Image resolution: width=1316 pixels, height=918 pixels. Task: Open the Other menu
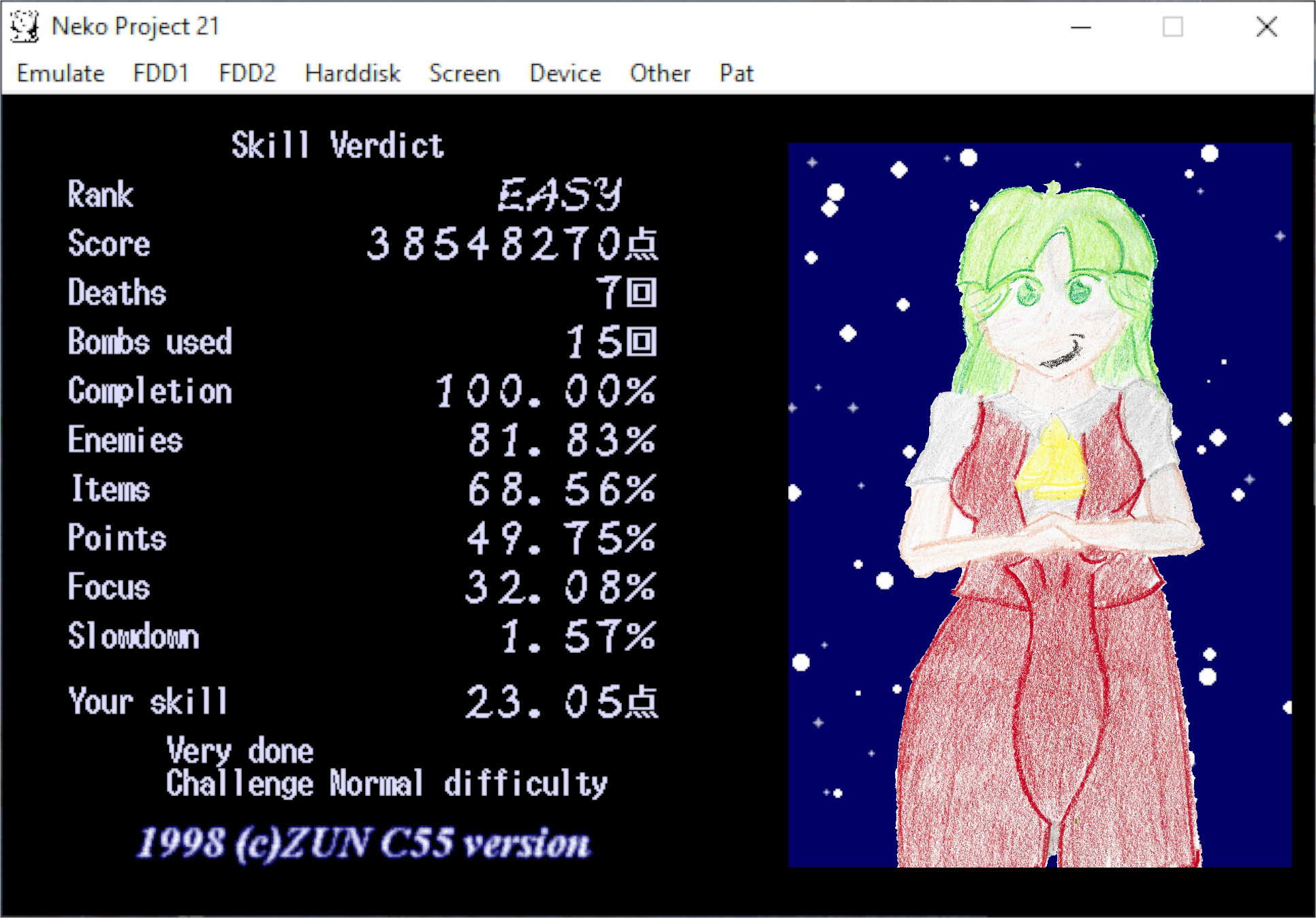click(x=660, y=73)
